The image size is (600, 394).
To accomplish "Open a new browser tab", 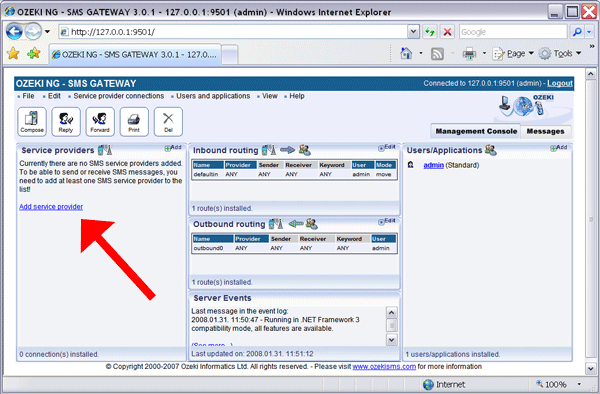I will [230, 55].
